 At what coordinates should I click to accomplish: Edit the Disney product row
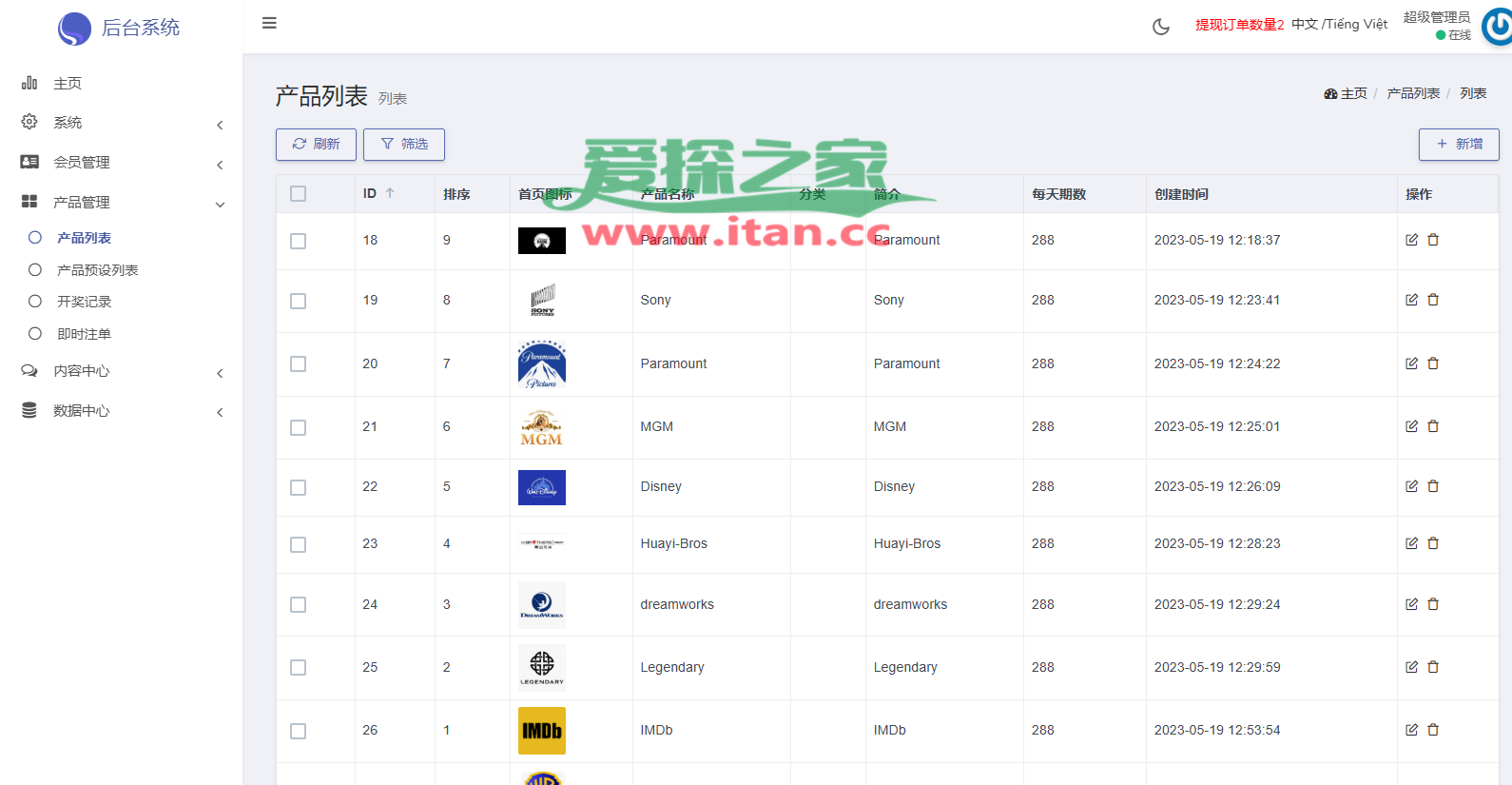tap(1412, 486)
